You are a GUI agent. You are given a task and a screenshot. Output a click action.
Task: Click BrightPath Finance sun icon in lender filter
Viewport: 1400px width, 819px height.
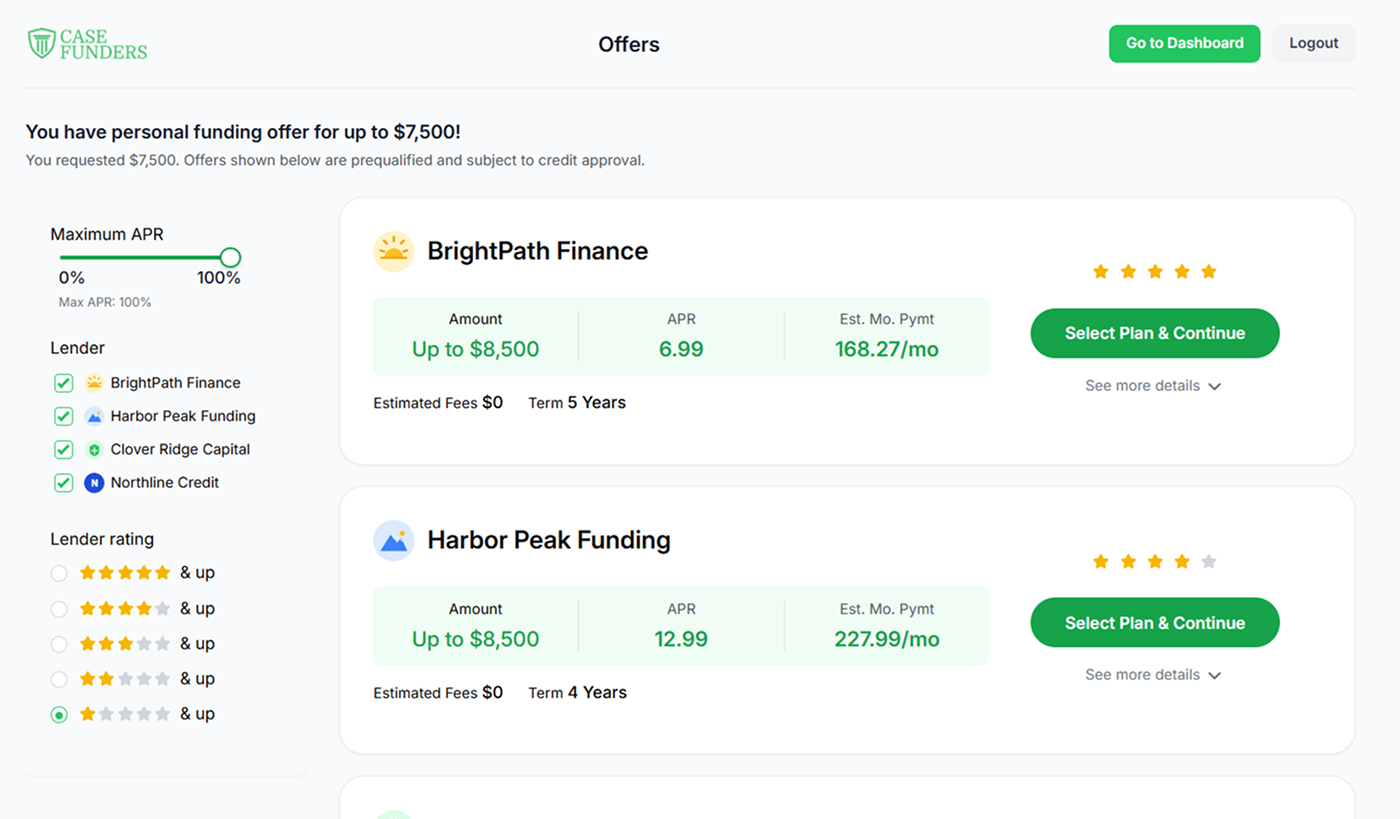tap(94, 383)
